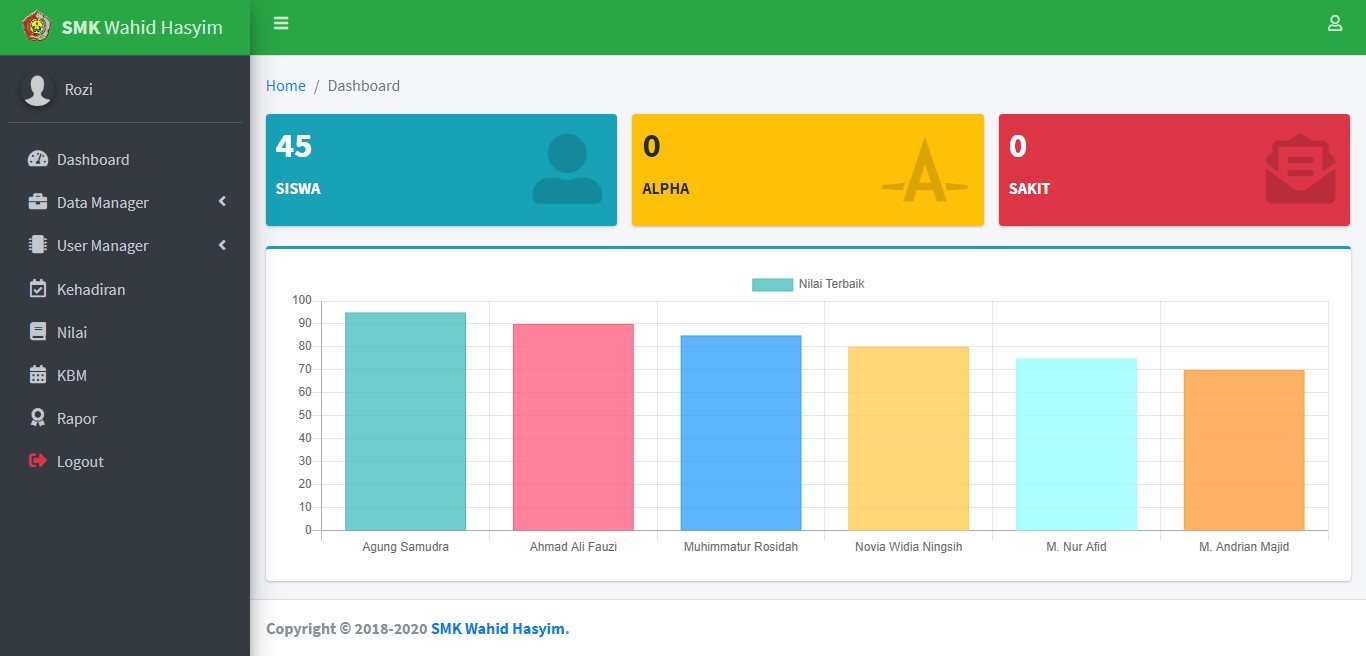1366x656 pixels.
Task: Expand Data Manager submenu chevron
Action: pos(222,202)
